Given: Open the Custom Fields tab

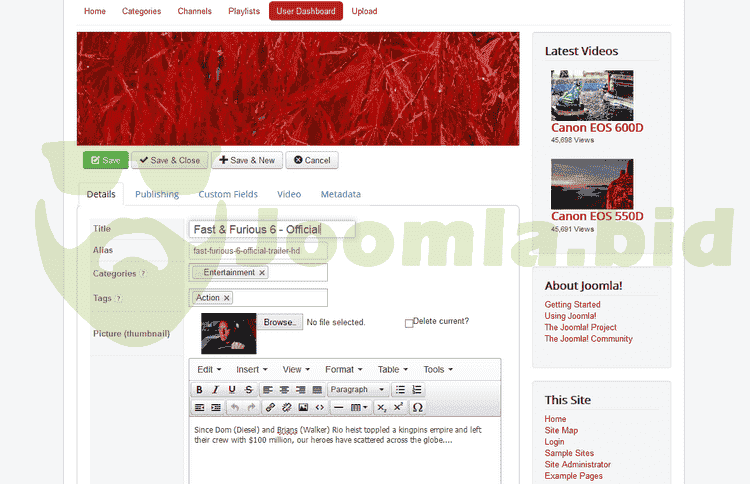Looking at the screenshot, I should click(228, 194).
